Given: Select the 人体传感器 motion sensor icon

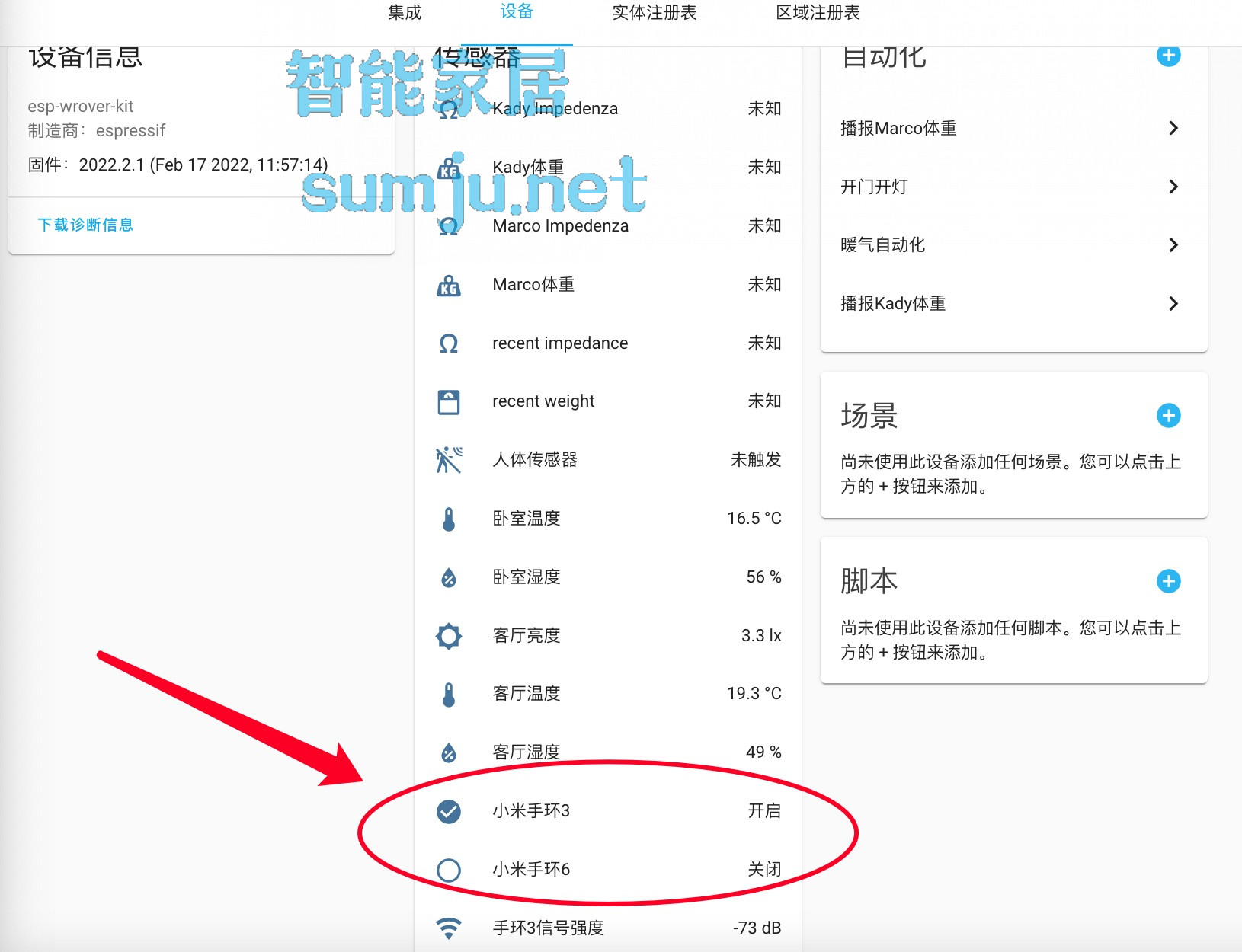Looking at the screenshot, I should pyautogui.click(x=450, y=460).
